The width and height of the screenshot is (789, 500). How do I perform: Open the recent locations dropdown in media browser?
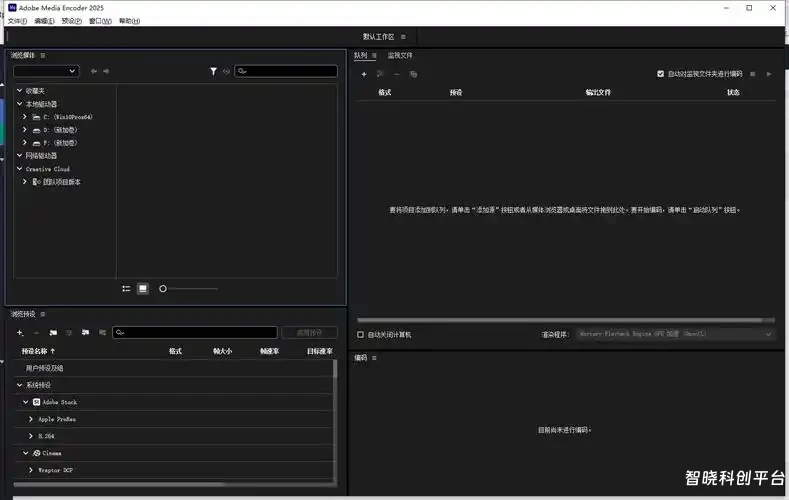coord(46,71)
